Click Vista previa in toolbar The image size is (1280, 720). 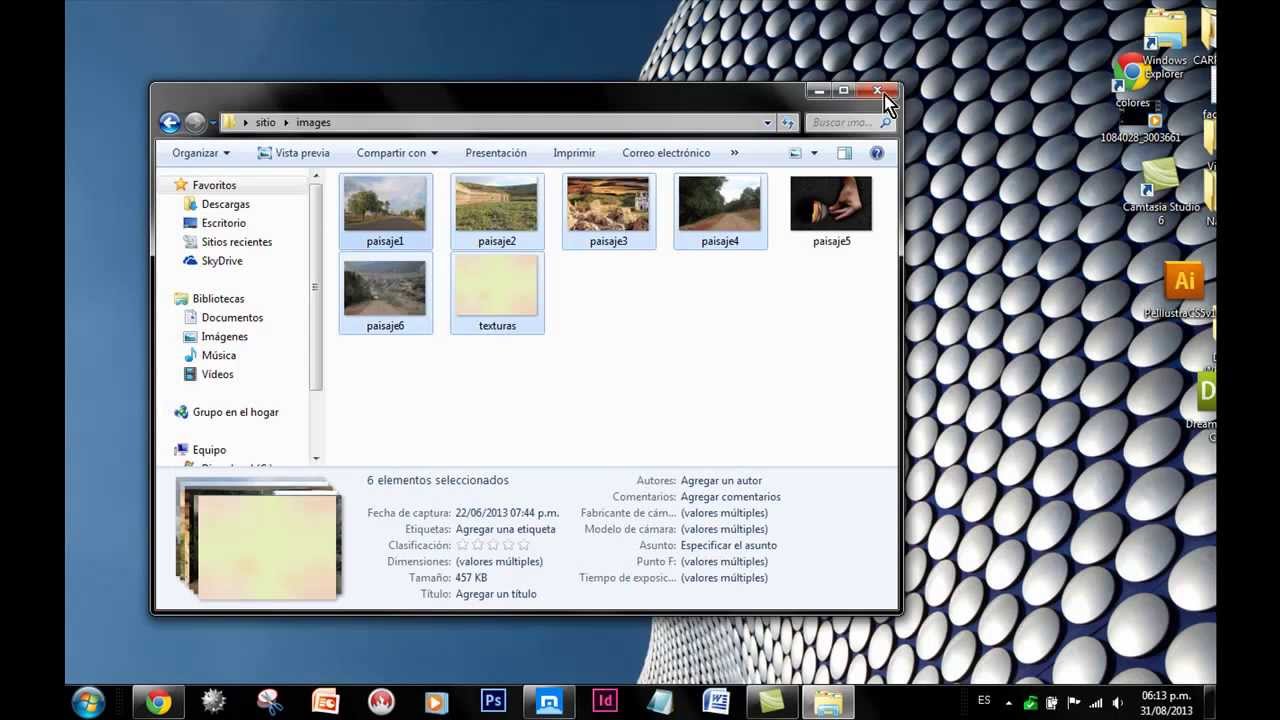[293, 153]
